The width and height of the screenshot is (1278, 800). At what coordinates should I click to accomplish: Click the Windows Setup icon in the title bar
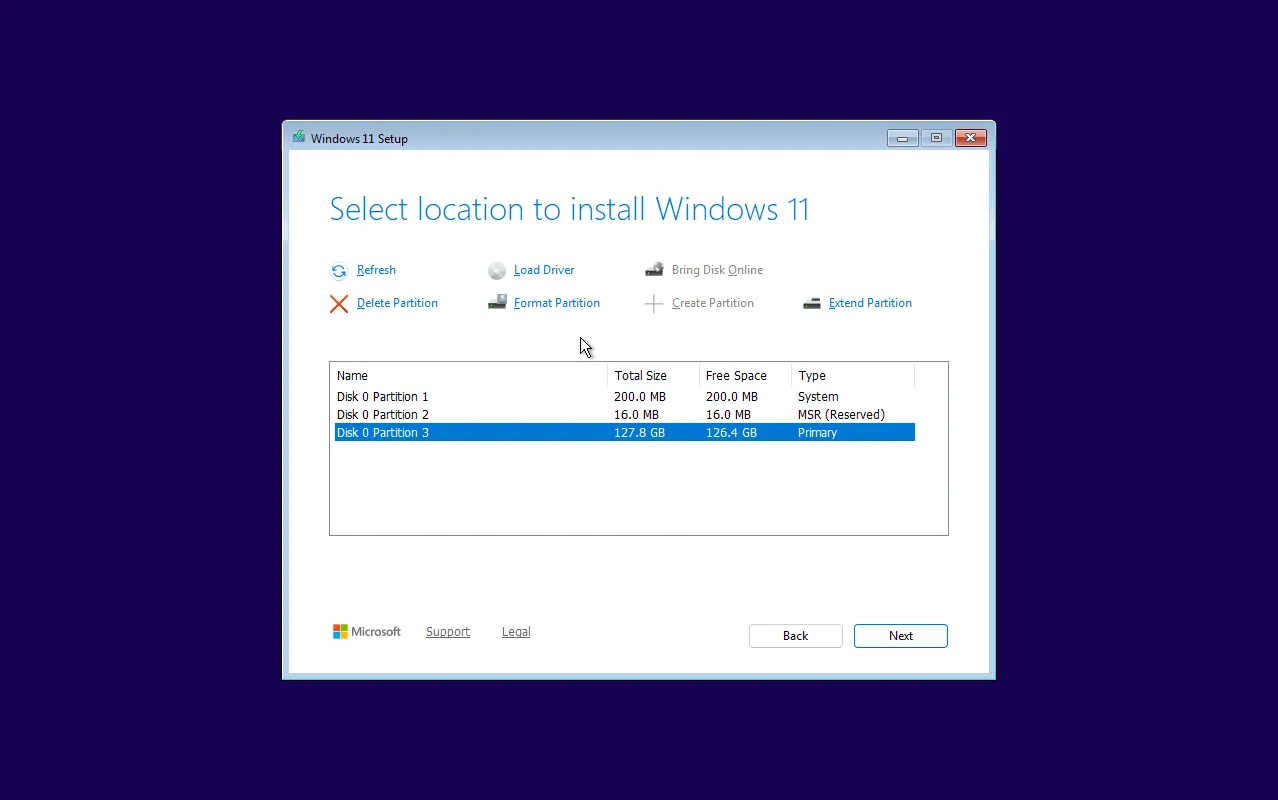[x=298, y=137]
